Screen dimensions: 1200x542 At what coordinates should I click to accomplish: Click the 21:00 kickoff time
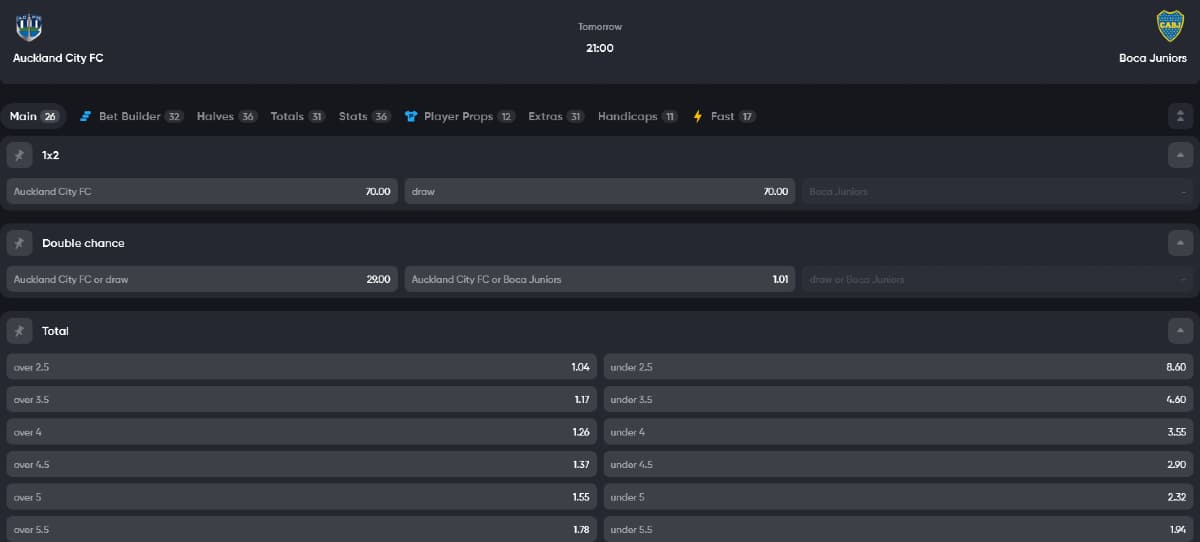pyautogui.click(x=600, y=48)
